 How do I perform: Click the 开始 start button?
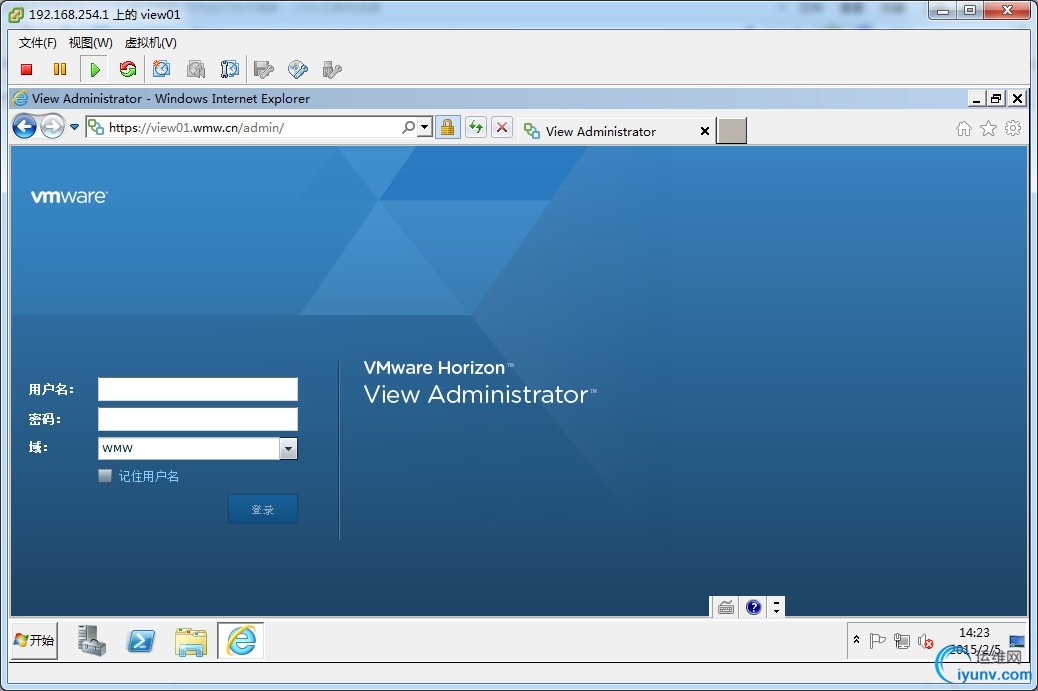click(34, 641)
